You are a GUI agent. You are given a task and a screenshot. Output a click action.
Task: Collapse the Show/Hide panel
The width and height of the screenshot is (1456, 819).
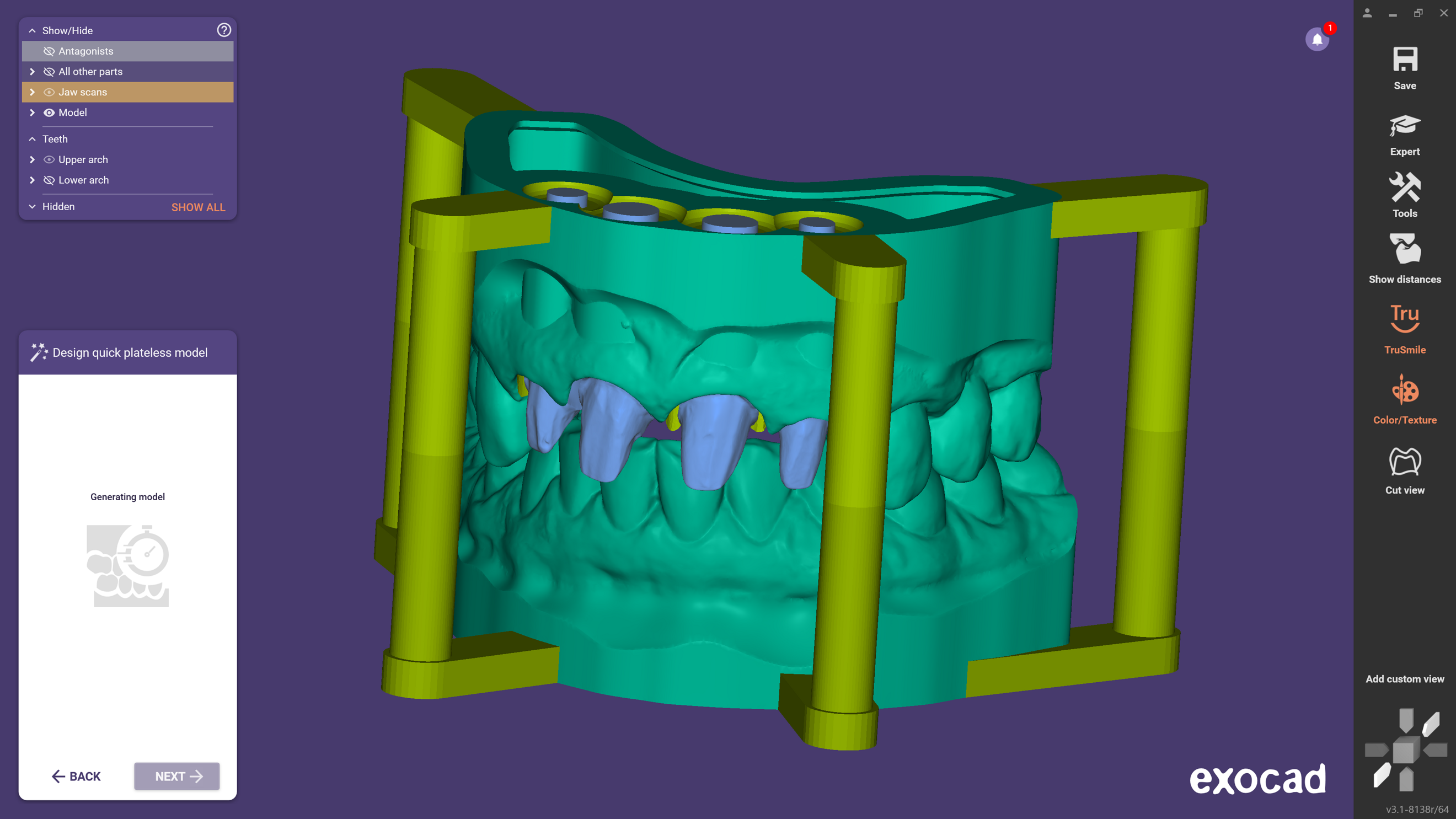(x=32, y=30)
